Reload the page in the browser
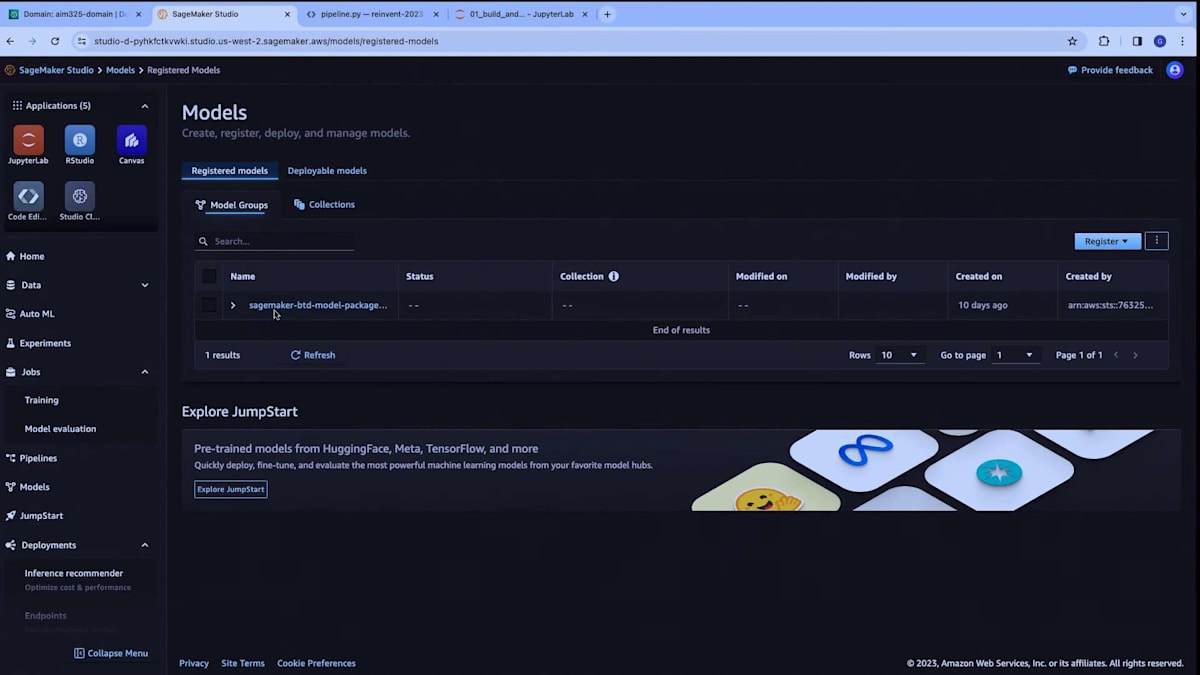Image resolution: width=1200 pixels, height=675 pixels. (x=55, y=41)
